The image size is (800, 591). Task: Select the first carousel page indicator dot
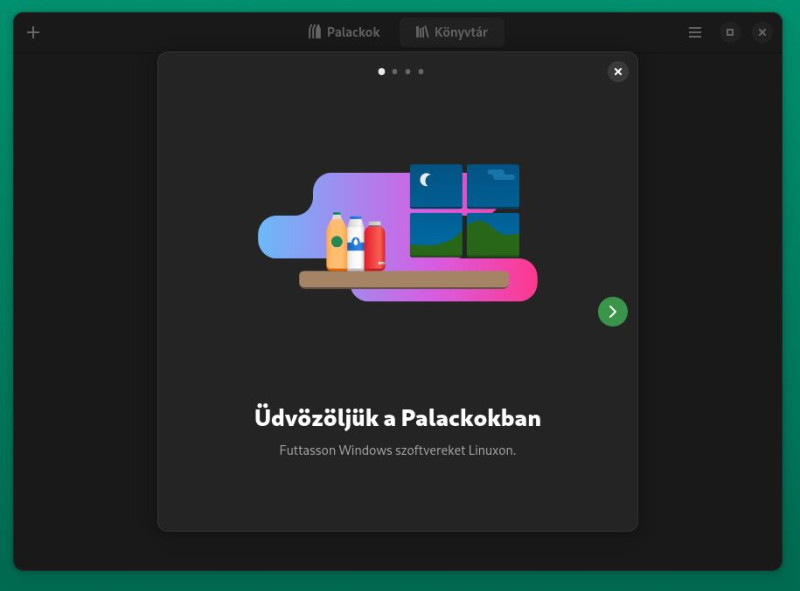[x=382, y=71]
